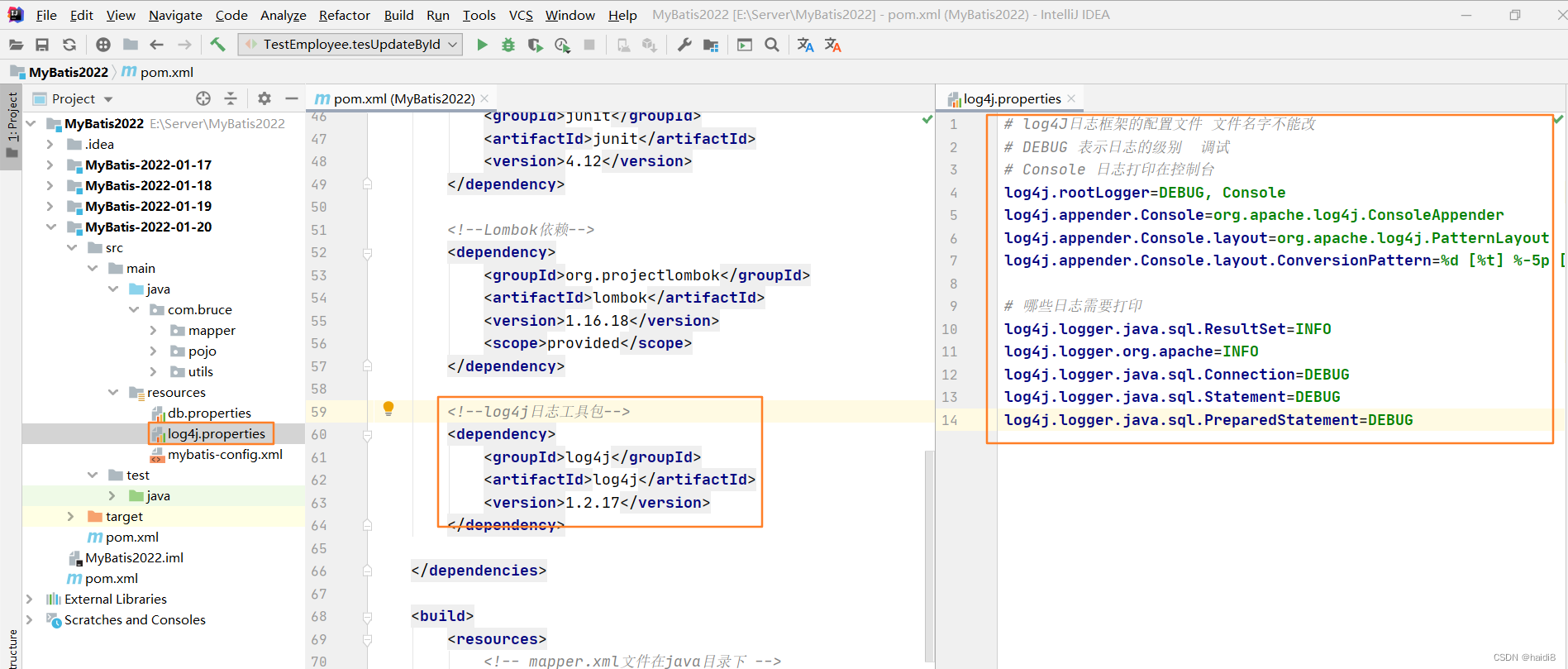
Task: Select MyBatis2022.iml file
Action: pos(134,557)
